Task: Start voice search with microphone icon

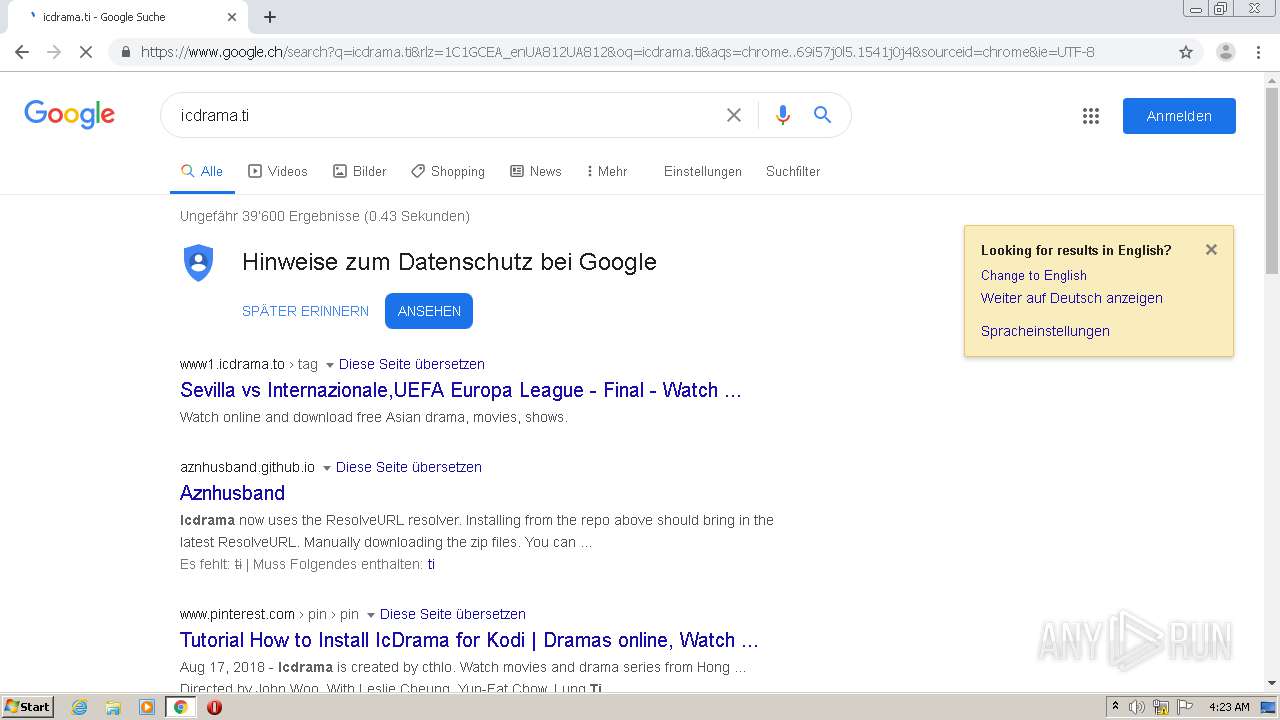Action: (783, 115)
